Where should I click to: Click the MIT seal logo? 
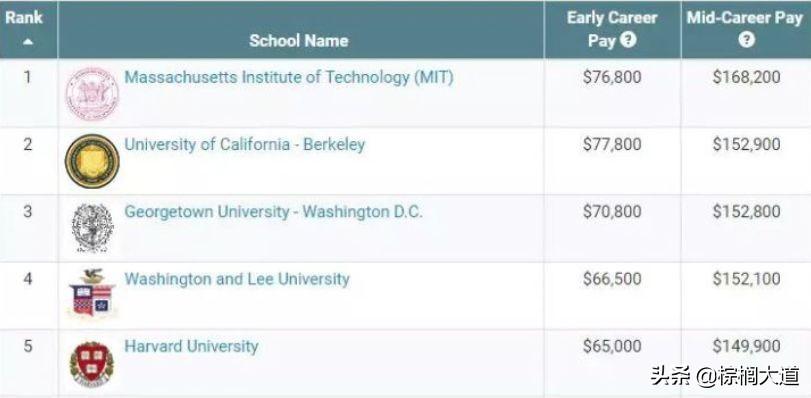92,94
